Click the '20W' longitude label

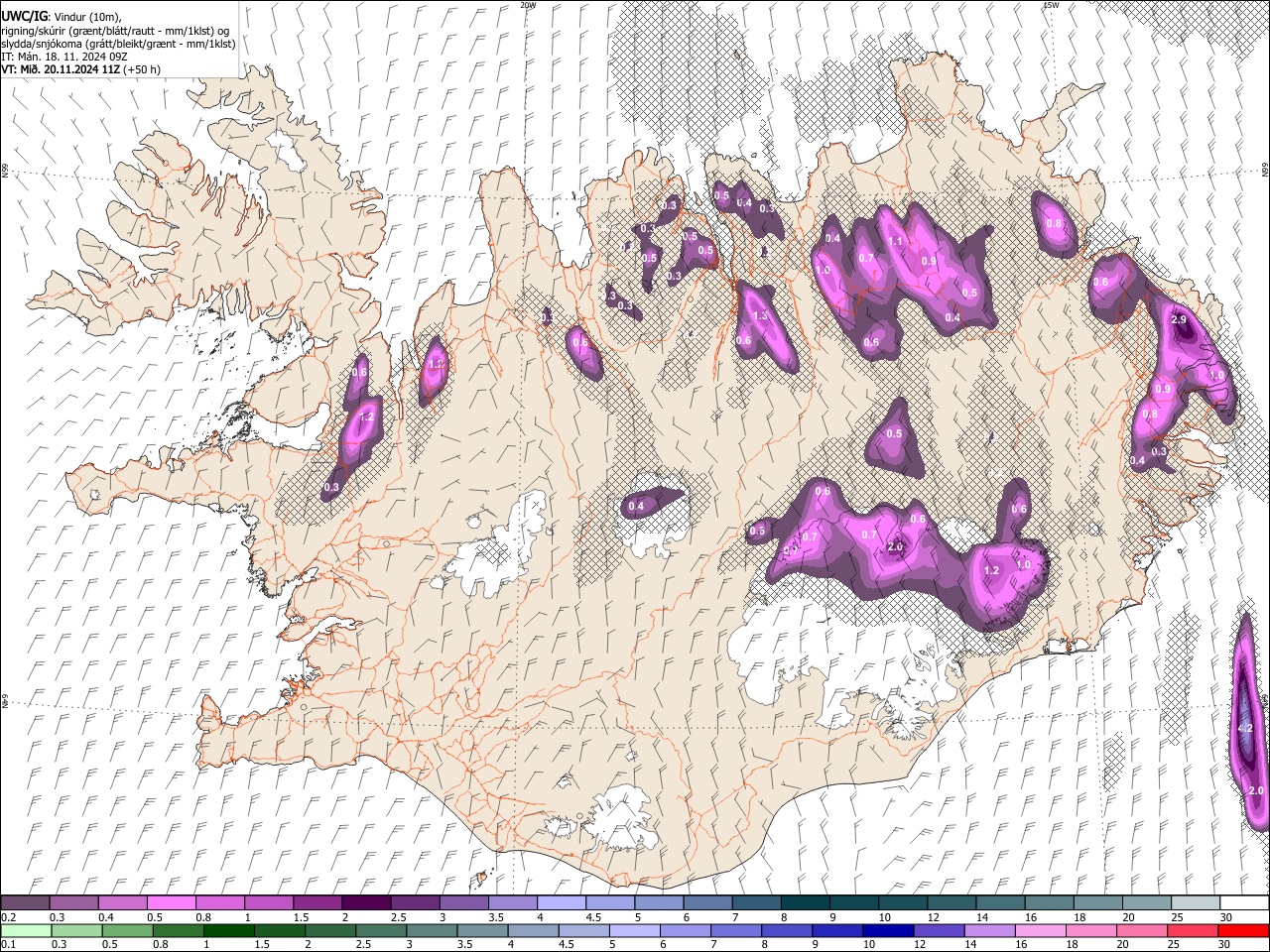click(x=528, y=5)
